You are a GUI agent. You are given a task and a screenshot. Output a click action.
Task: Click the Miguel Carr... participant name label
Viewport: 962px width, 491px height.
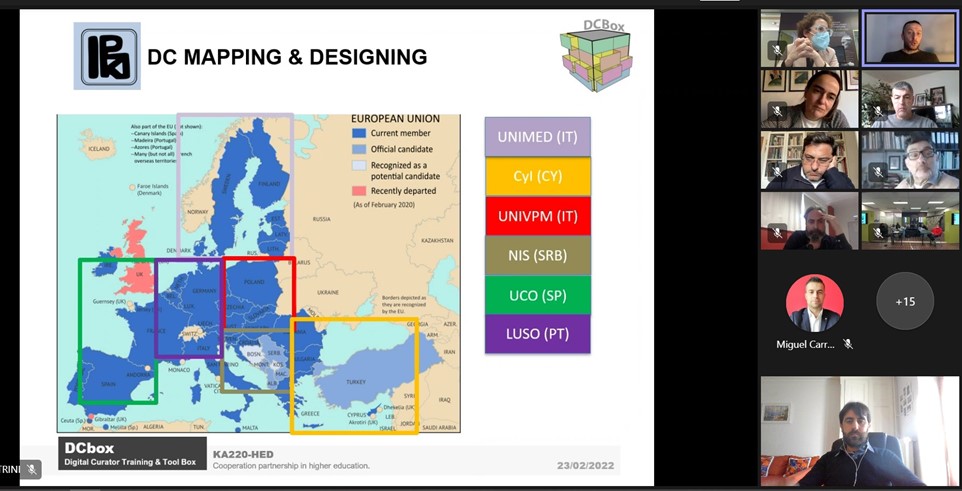pyautogui.click(x=806, y=344)
